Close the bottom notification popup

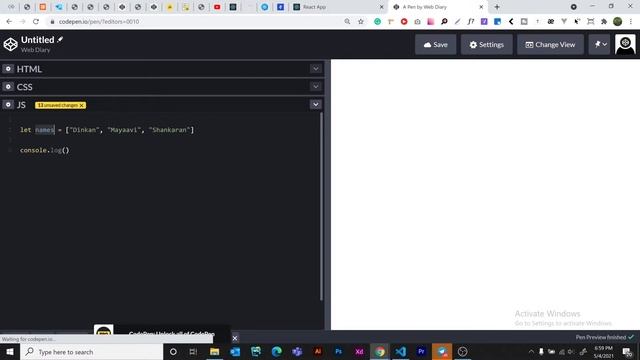pyautogui.click(x=235, y=338)
